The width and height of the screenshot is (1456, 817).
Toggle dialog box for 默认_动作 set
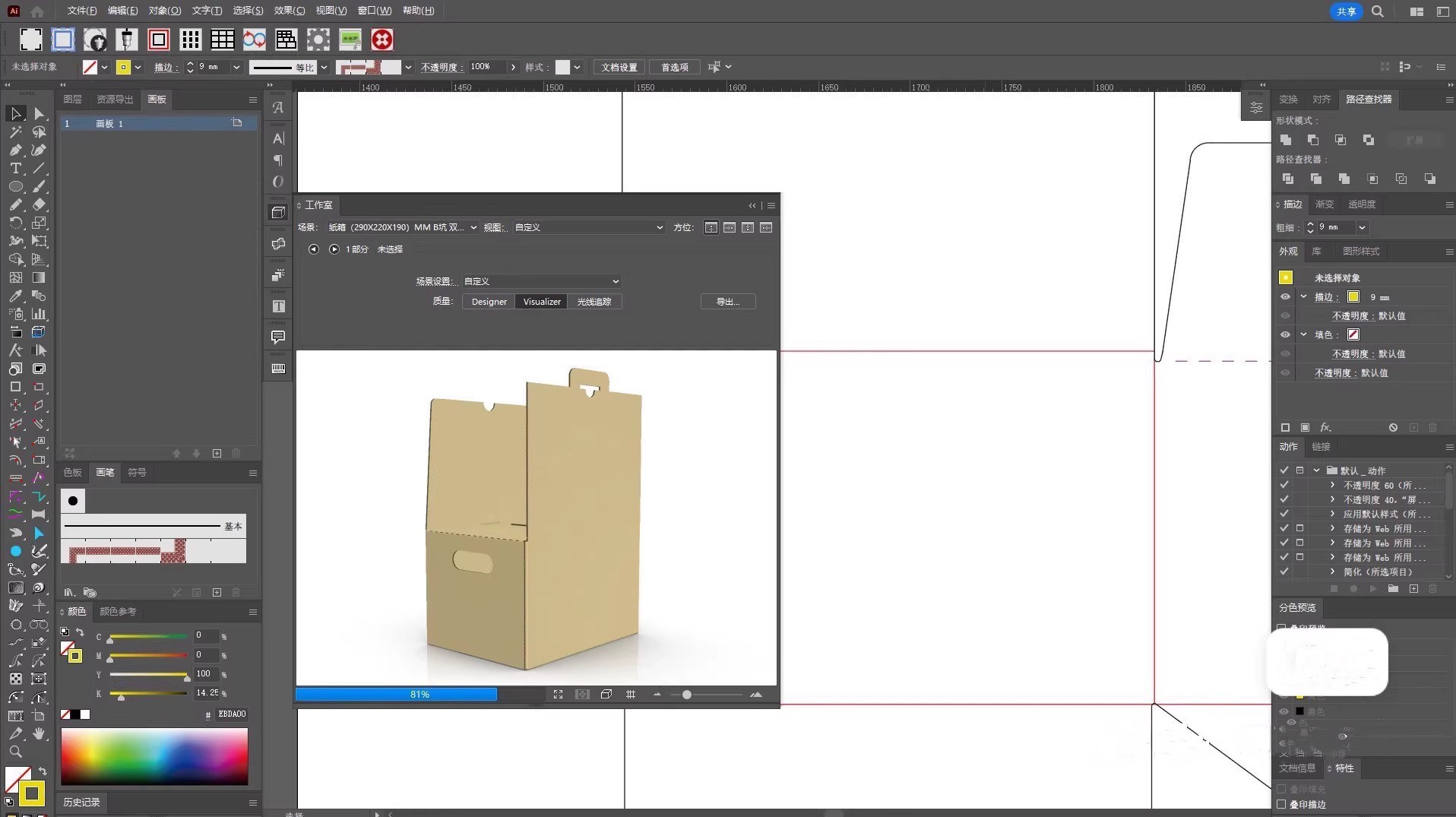click(x=1299, y=470)
